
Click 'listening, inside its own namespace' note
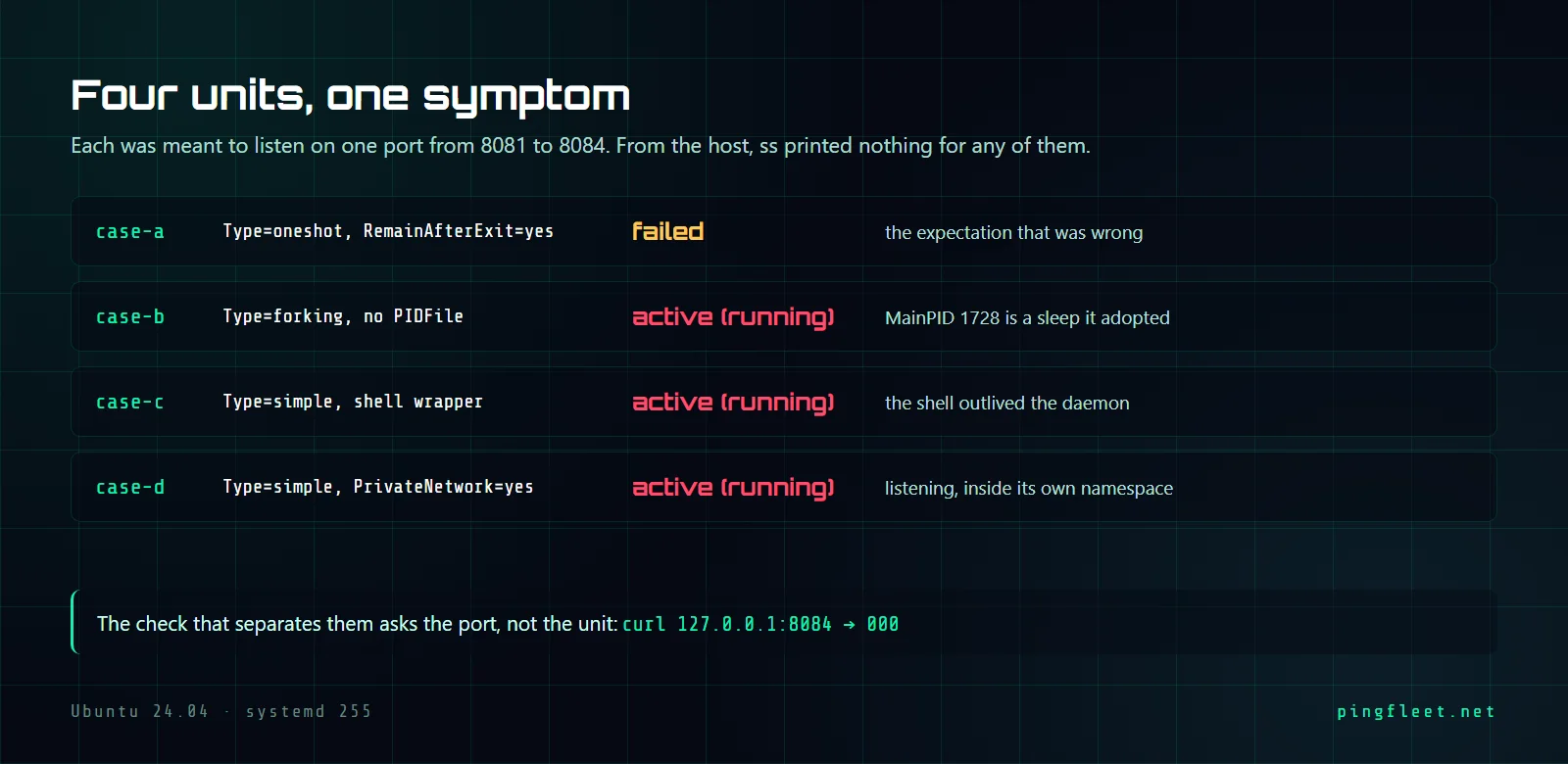click(1029, 488)
